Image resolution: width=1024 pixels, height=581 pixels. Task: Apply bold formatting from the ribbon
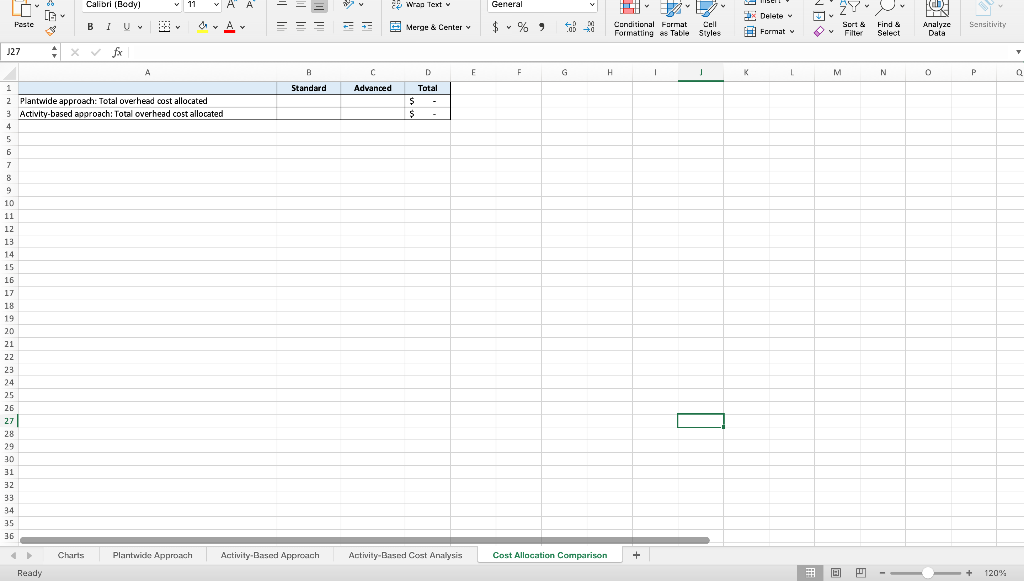90,27
